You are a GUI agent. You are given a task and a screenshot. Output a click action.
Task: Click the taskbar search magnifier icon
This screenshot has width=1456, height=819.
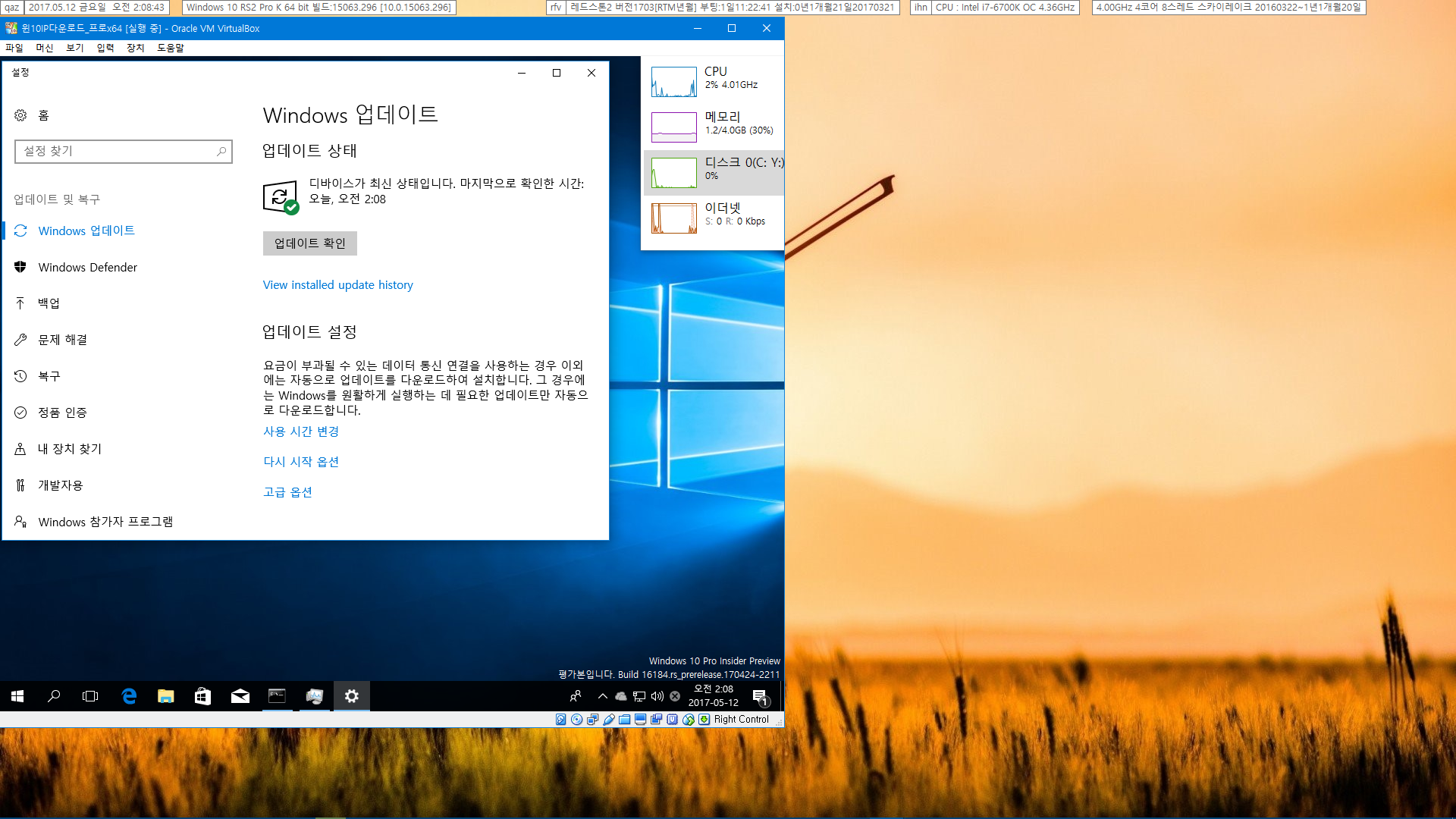point(54,696)
